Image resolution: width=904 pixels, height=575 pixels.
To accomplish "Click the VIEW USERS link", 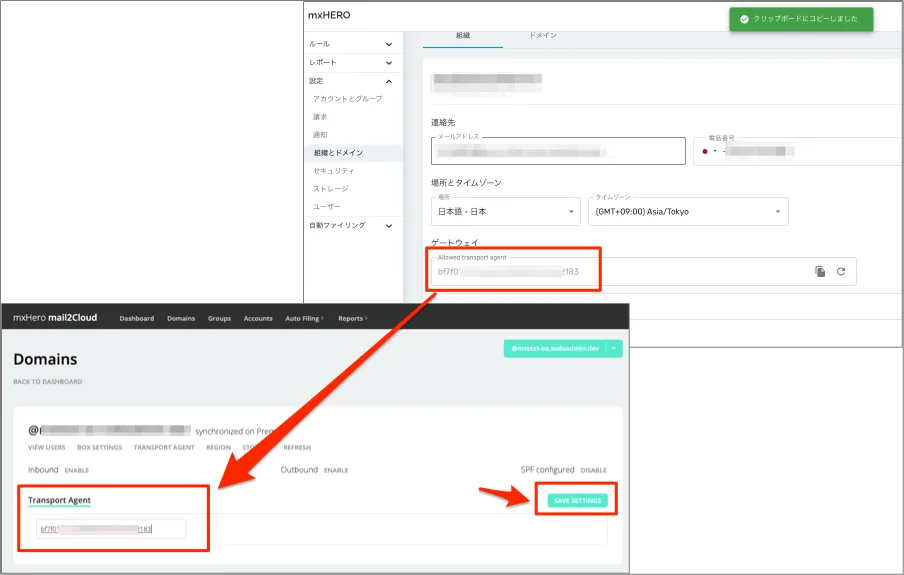I will (x=47, y=448).
